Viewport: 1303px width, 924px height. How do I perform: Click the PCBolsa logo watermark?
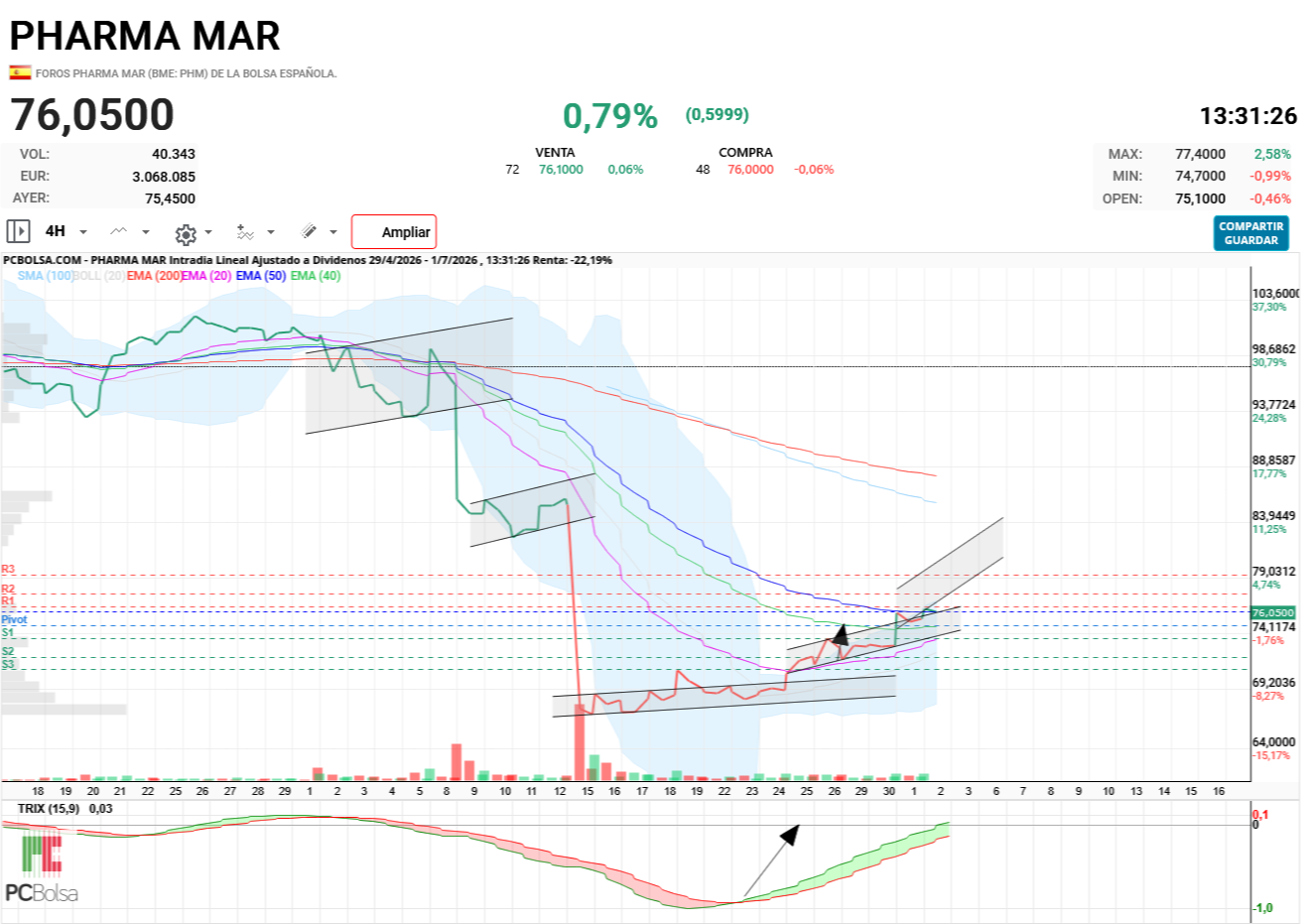(x=42, y=868)
